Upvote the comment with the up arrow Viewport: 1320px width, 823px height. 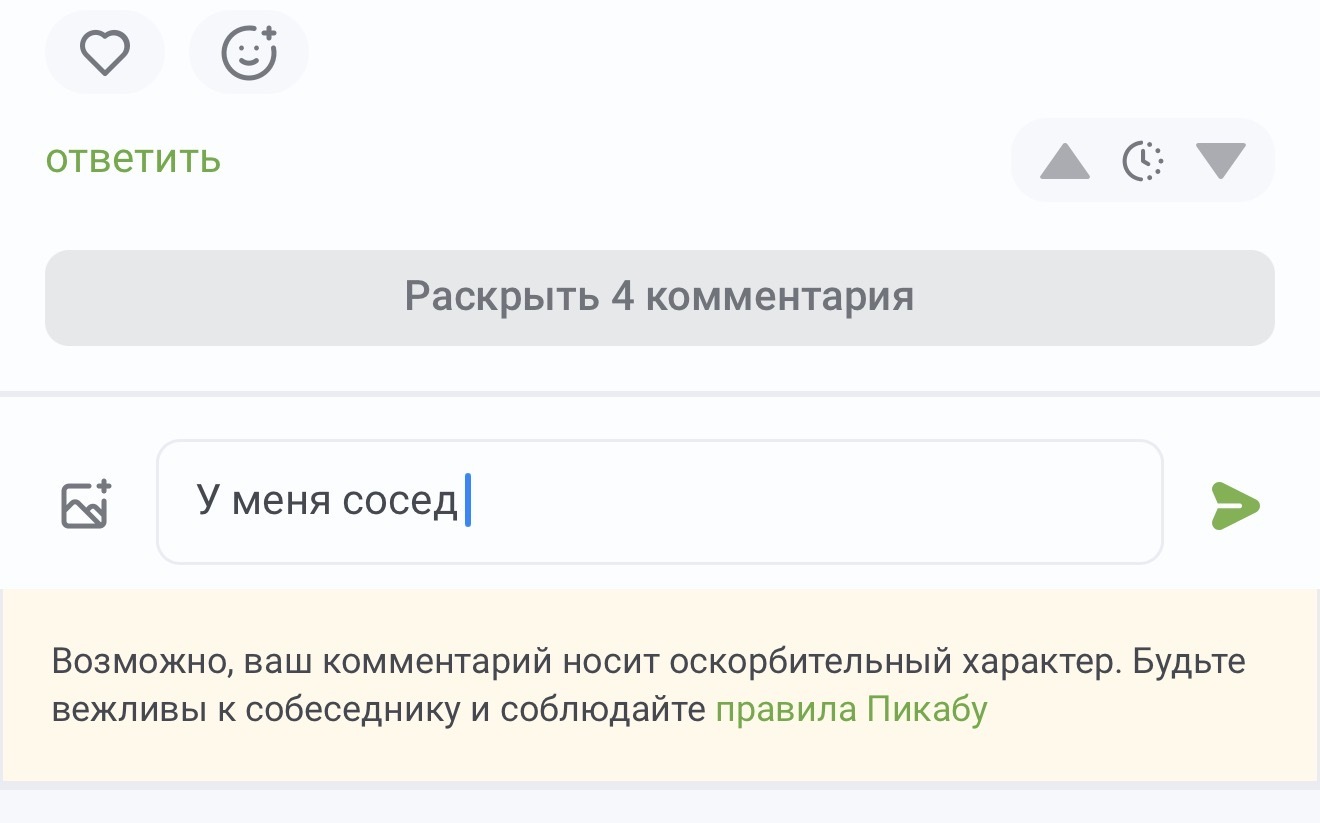tap(1064, 161)
